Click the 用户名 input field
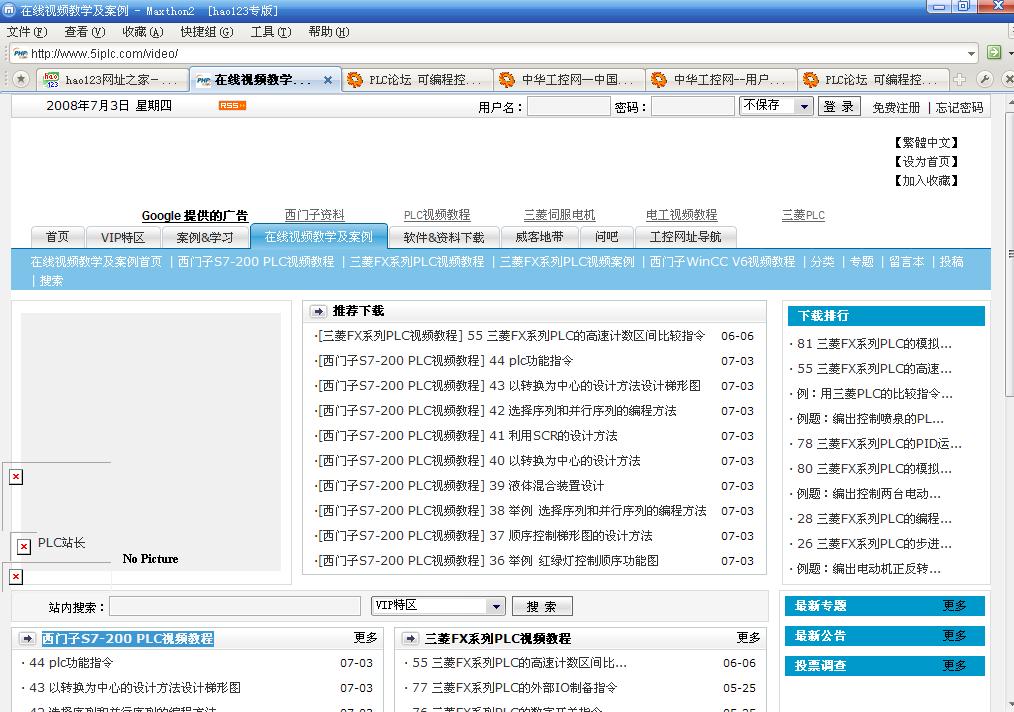Viewport: 1014px width, 712px height. click(568, 106)
